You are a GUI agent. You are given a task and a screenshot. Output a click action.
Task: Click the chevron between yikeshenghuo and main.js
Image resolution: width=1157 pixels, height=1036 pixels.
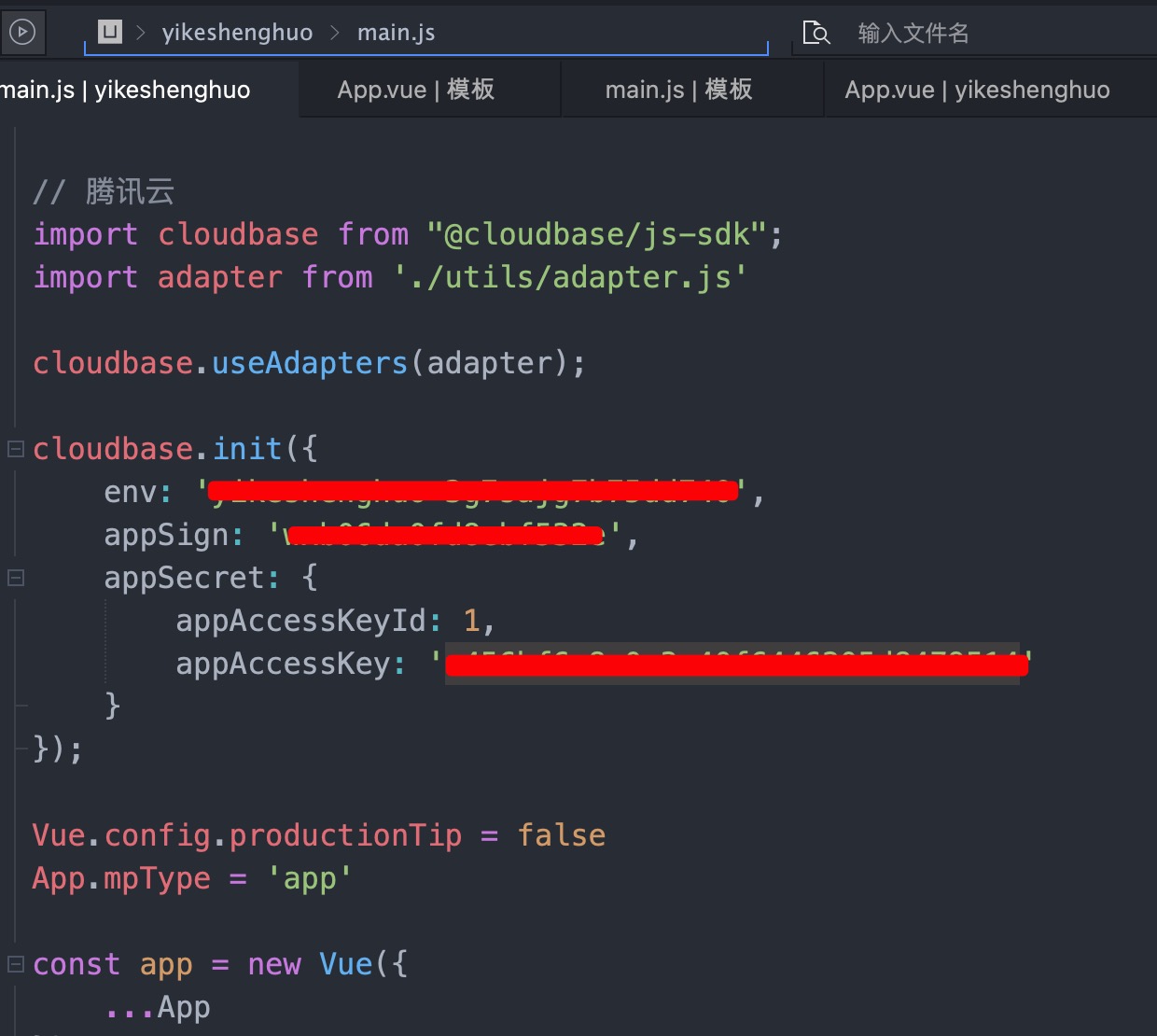tap(335, 34)
